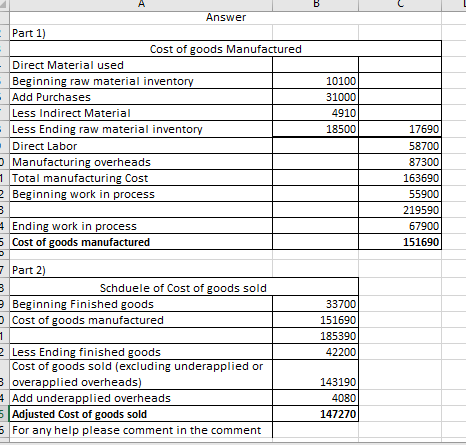
Task: Select the 'Add Purchases' cell
Action: (x=141, y=97)
